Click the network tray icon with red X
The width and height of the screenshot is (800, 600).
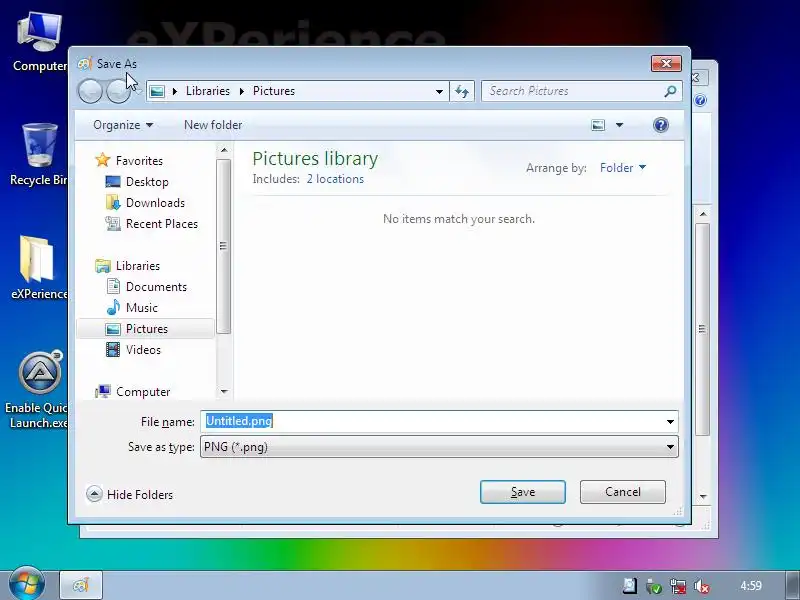[678, 586]
